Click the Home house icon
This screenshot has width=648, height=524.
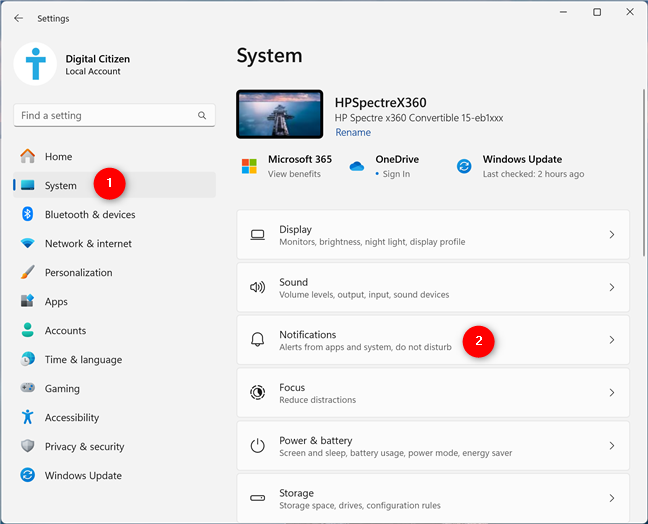[28, 156]
